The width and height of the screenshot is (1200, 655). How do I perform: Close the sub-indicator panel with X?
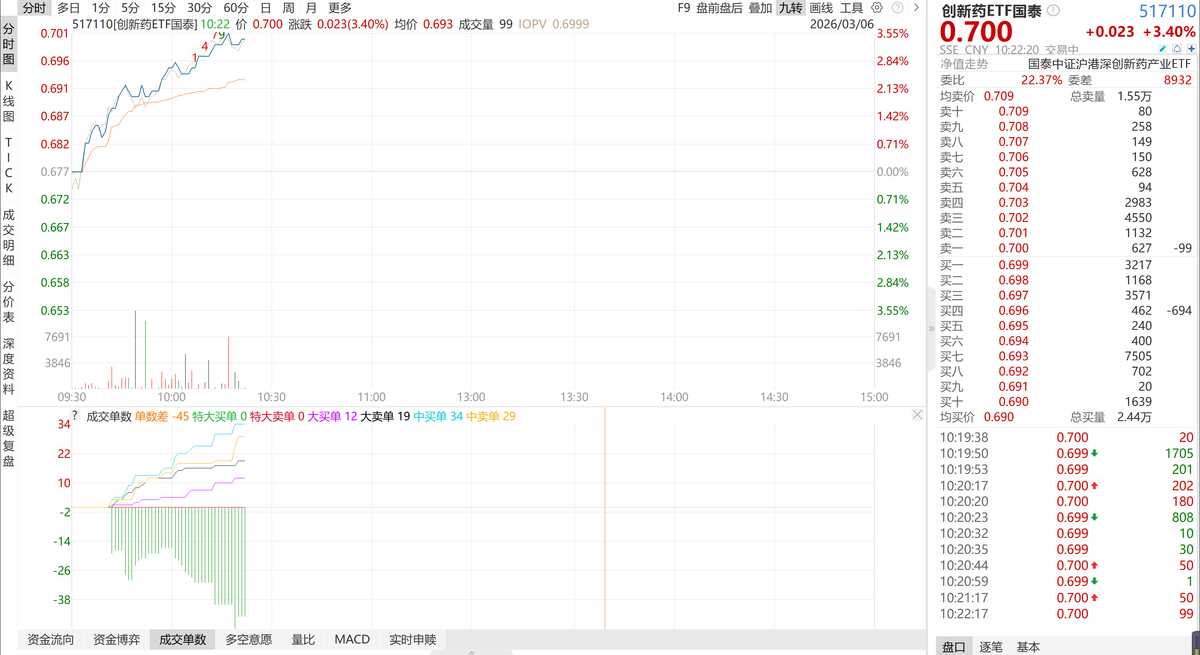(x=918, y=415)
